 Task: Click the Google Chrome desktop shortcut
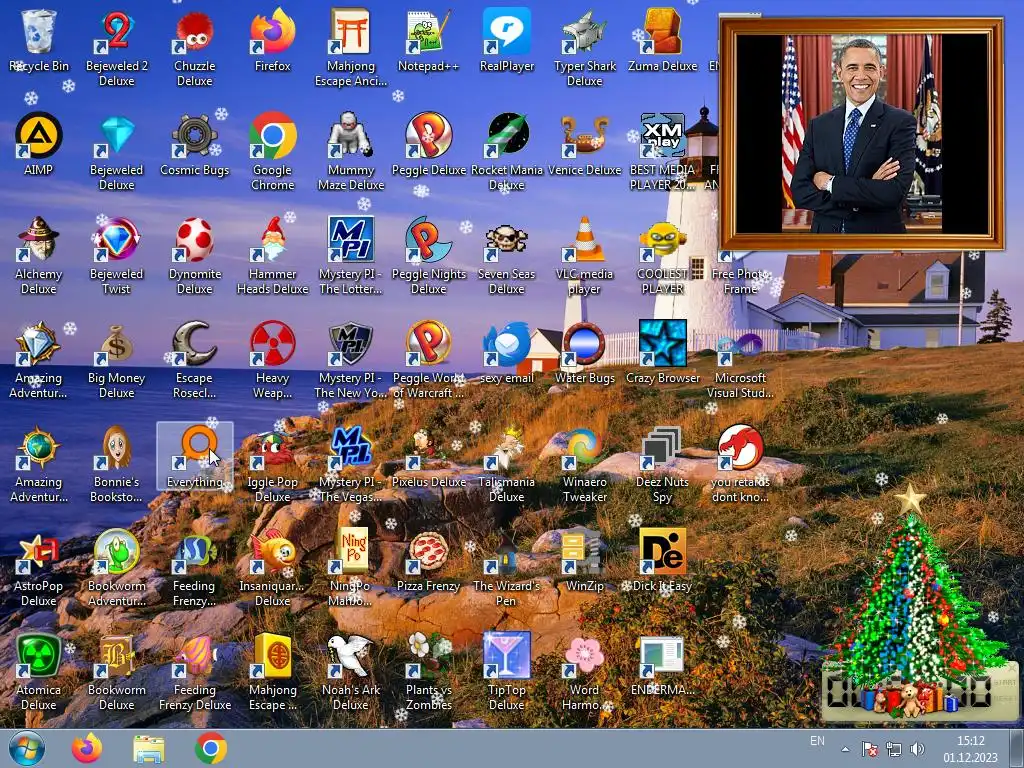coord(272,135)
